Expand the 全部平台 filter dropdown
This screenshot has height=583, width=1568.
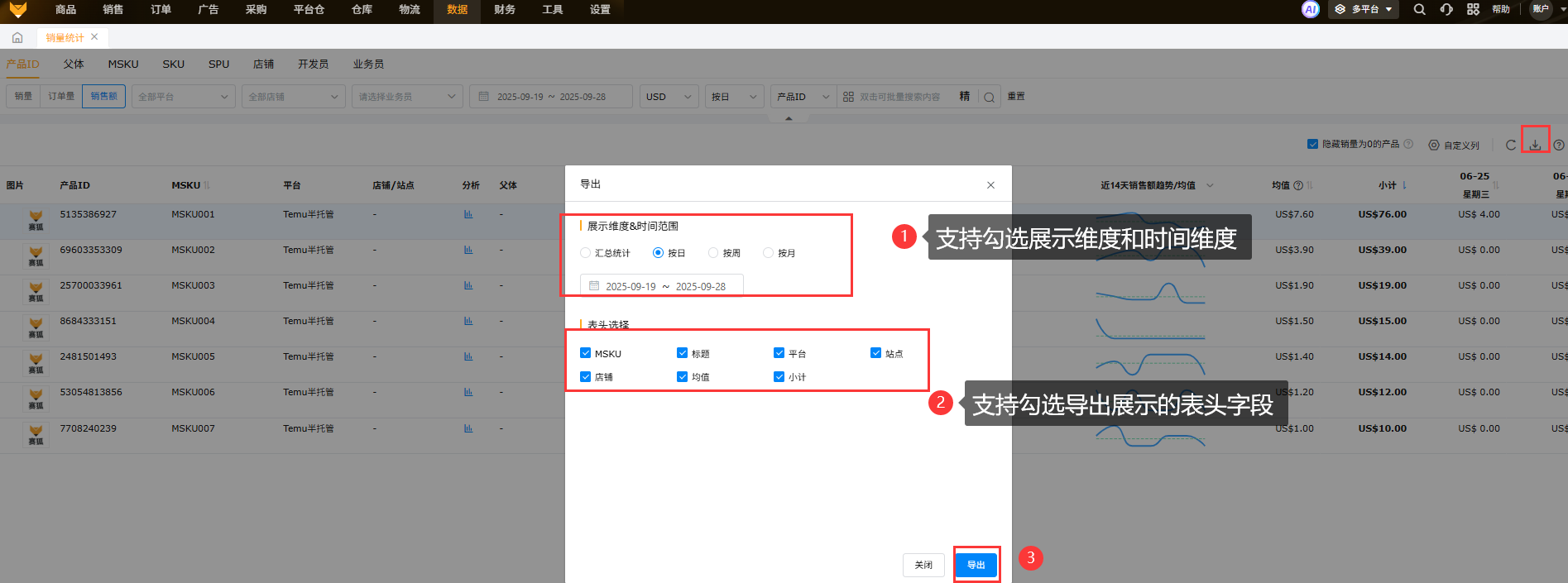tap(183, 97)
